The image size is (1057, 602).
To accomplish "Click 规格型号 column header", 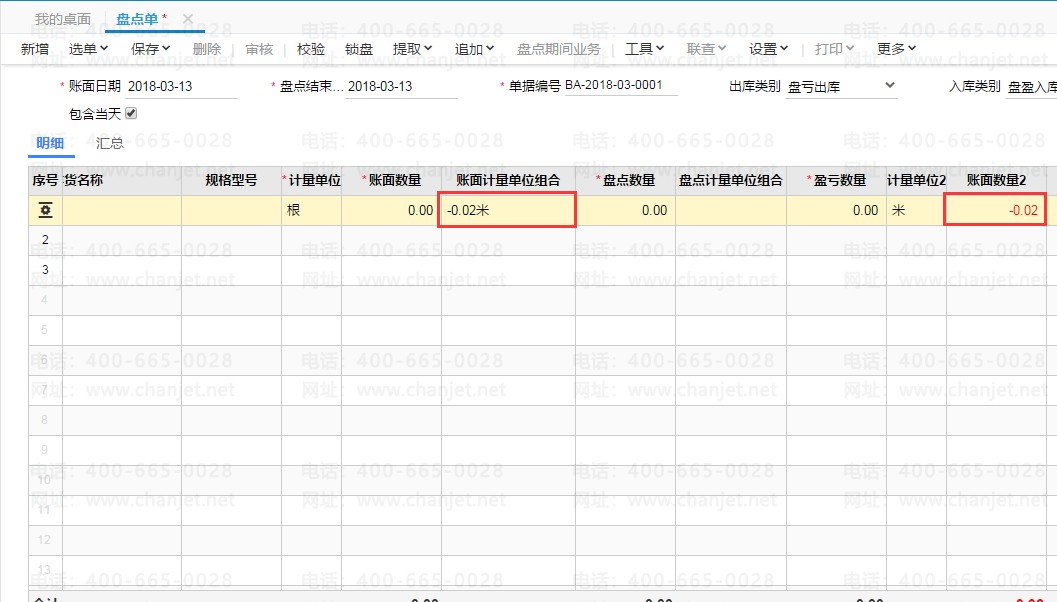I will pyautogui.click(x=231, y=180).
